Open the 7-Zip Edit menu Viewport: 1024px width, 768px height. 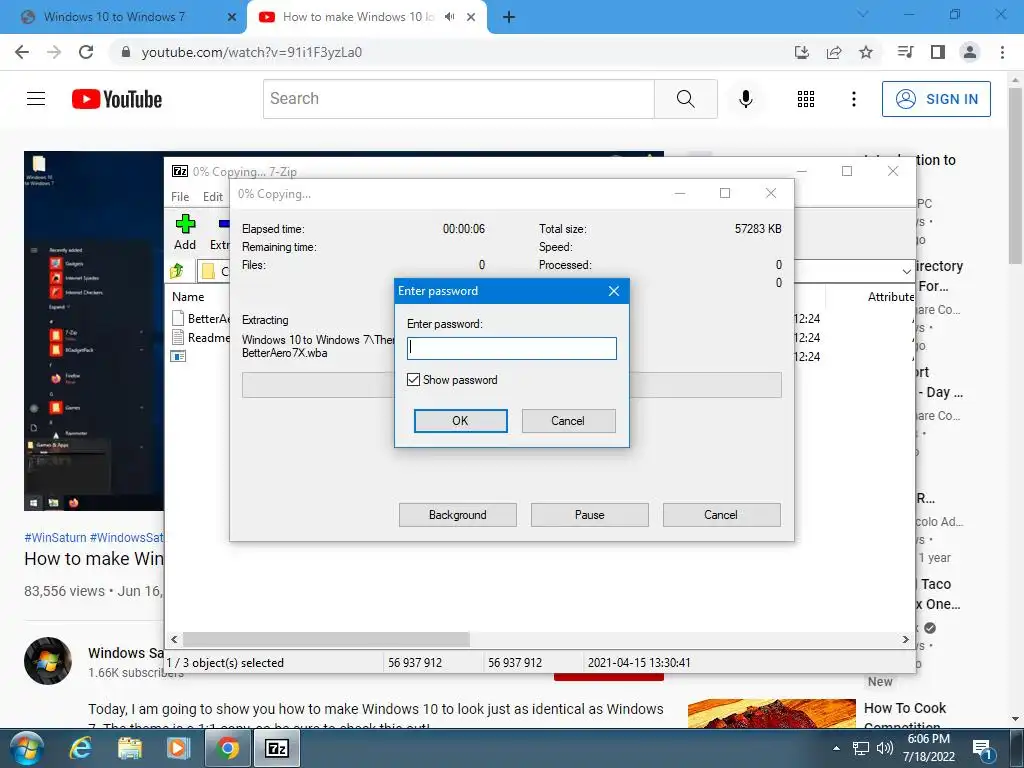coord(213,197)
